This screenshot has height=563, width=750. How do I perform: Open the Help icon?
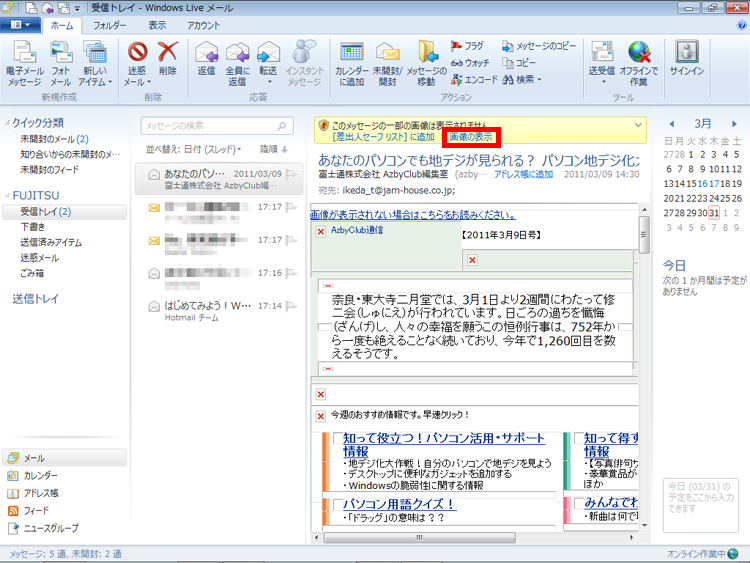click(742, 25)
